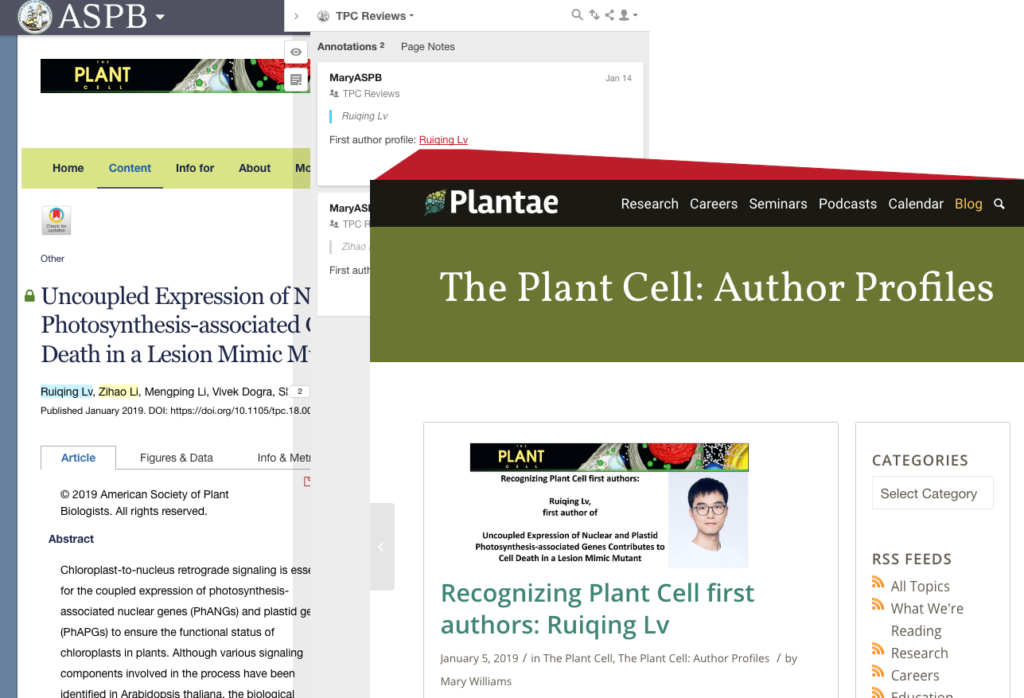
Task: Open the Ruiqing Lv first author profile link
Action: point(443,140)
